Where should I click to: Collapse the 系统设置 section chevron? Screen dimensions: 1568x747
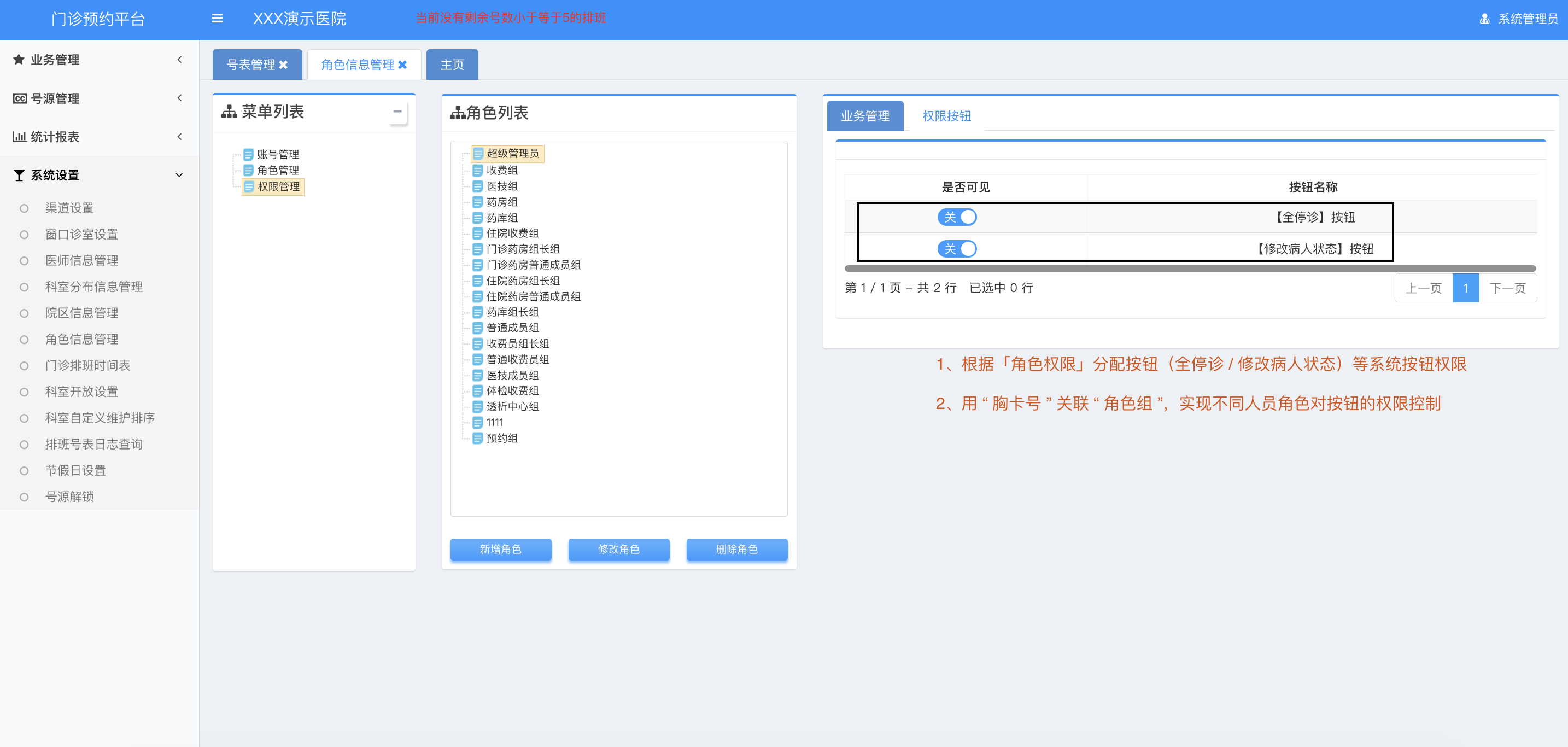coord(179,176)
